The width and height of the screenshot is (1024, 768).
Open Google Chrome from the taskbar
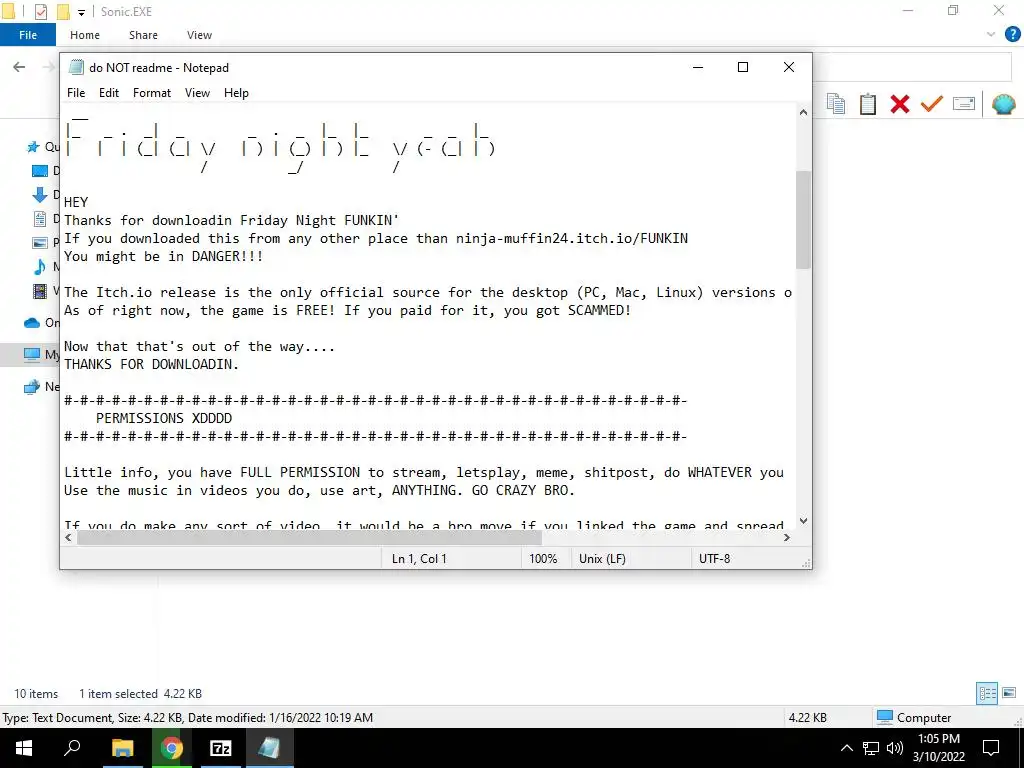tap(171, 748)
